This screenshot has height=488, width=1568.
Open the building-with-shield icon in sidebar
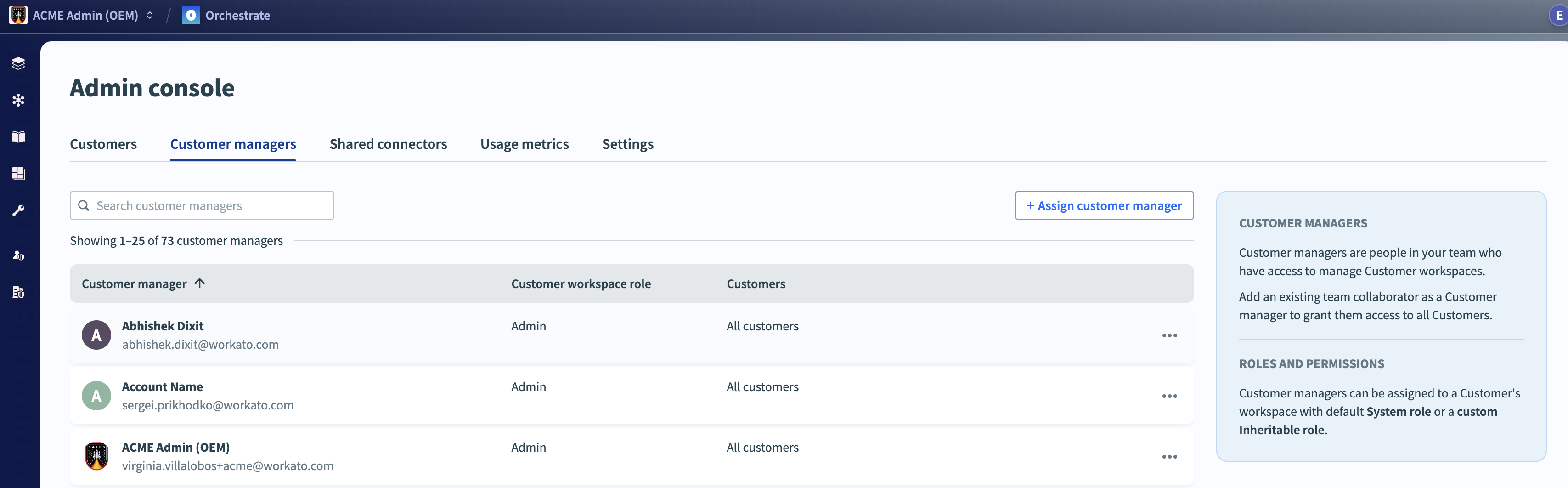click(18, 292)
